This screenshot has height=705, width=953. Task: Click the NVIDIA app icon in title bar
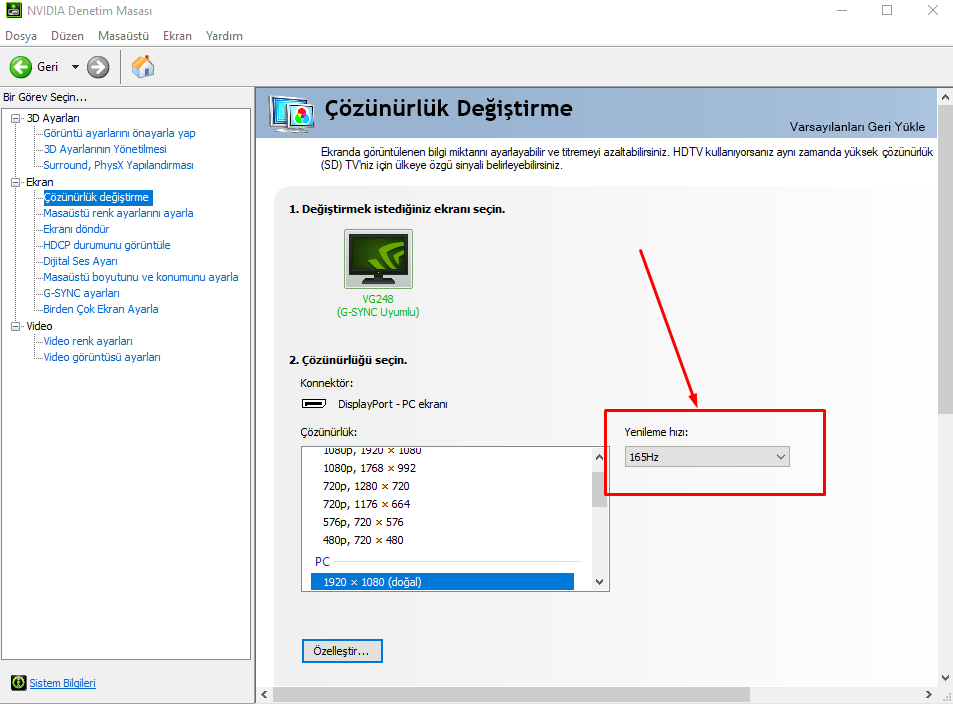point(14,10)
